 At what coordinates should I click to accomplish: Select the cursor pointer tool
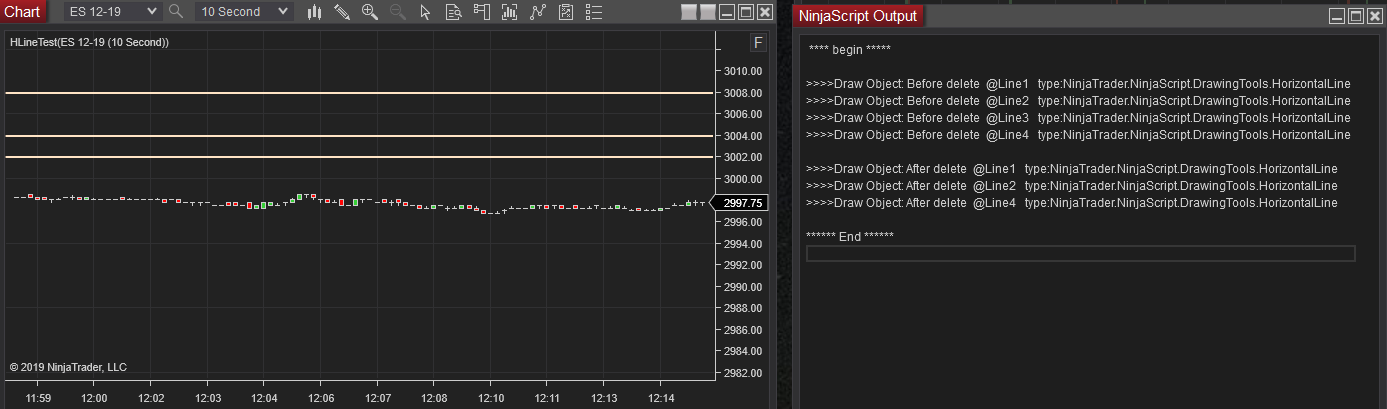(x=426, y=12)
